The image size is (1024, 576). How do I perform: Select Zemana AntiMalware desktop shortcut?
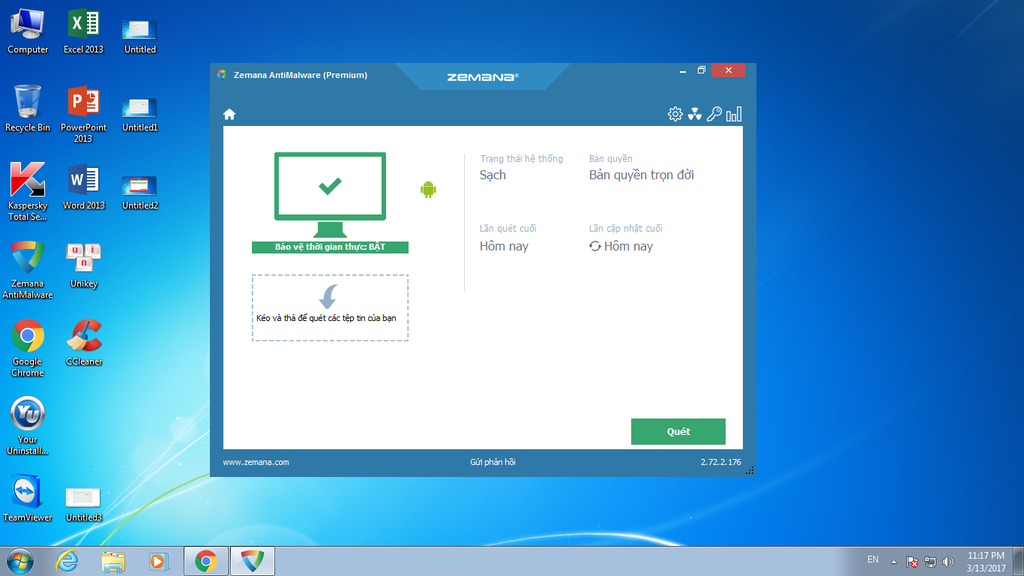coord(27,270)
